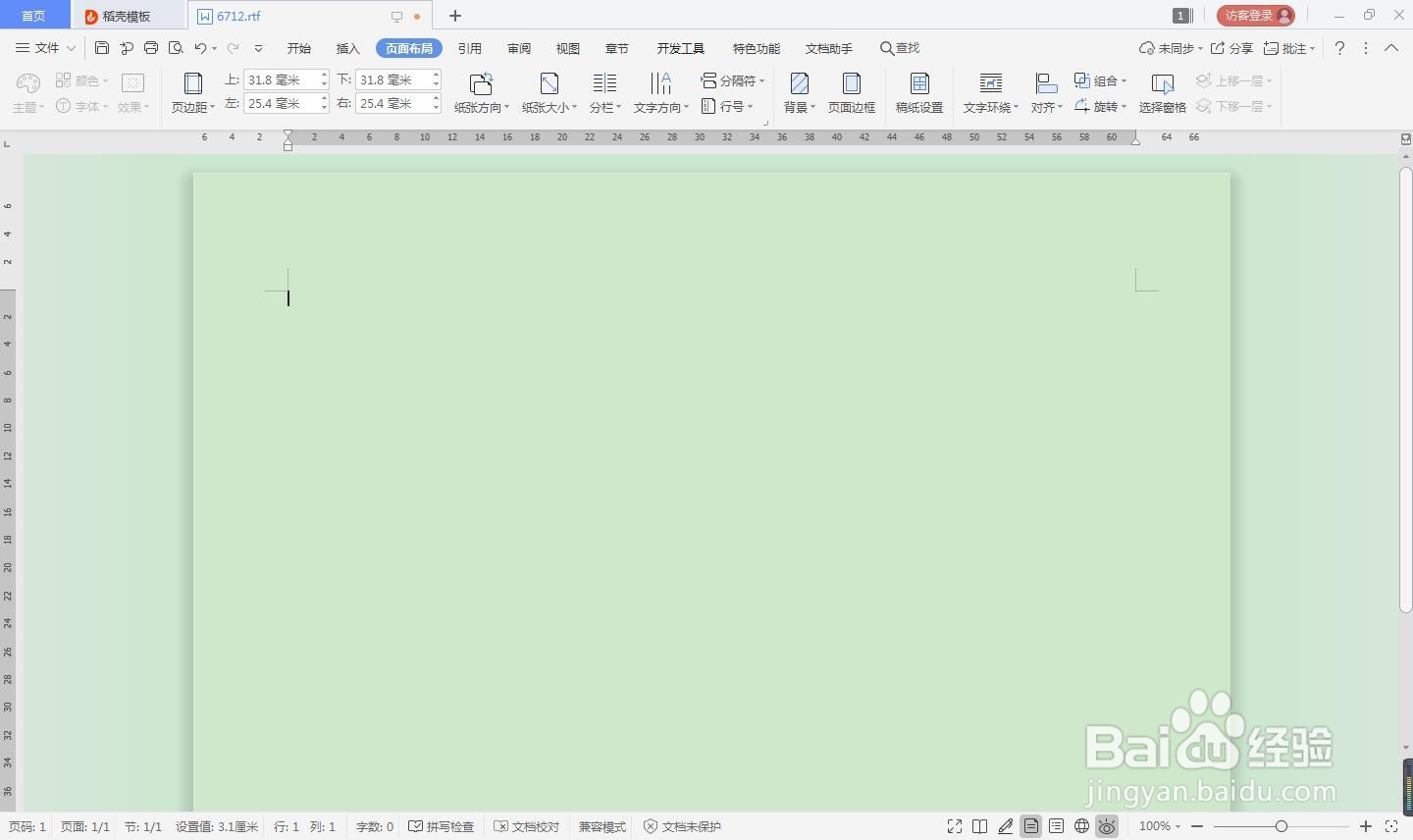Viewport: 1413px width, 840px height.
Task: Open the 特色功能 ribbon tab
Action: point(757,48)
